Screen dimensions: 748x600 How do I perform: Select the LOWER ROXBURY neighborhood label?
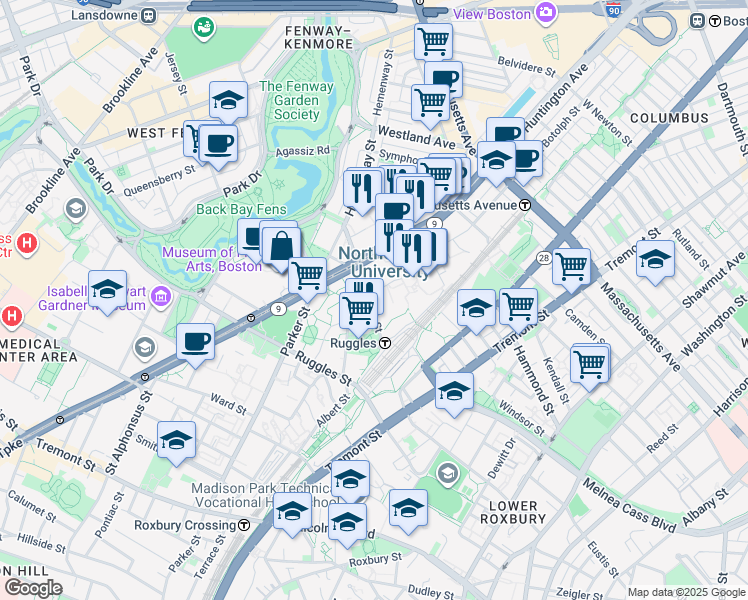[x=513, y=513]
